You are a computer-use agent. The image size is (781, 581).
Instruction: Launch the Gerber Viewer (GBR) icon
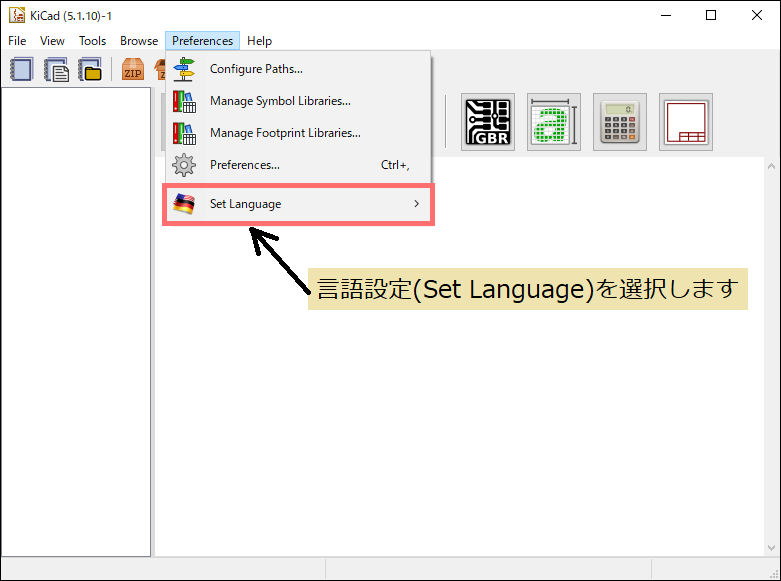coord(488,122)
